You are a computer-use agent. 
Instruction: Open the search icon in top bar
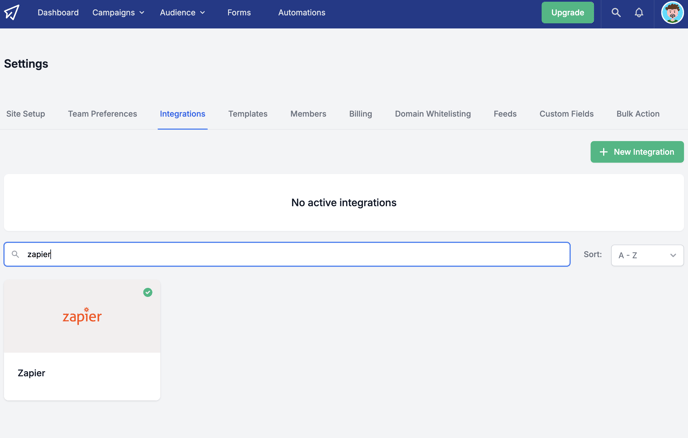(x=616, y=13)
